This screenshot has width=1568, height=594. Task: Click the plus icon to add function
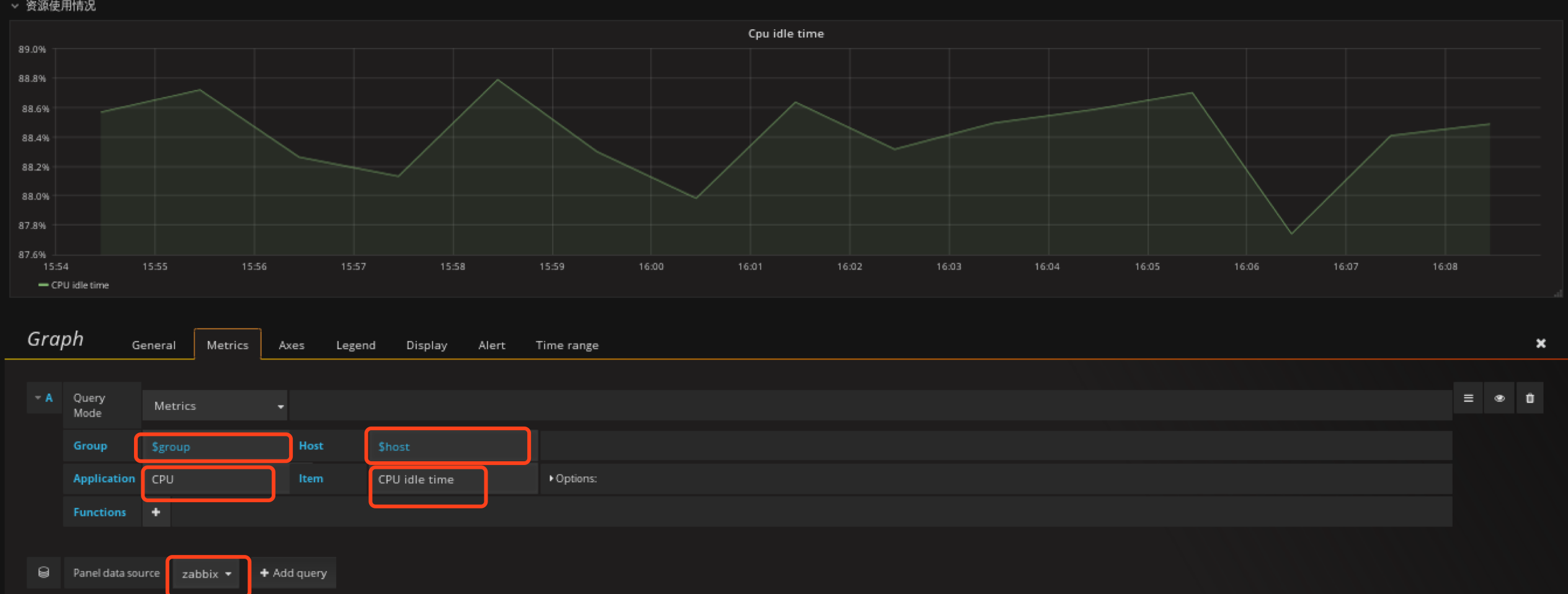(x=156, y=512)
